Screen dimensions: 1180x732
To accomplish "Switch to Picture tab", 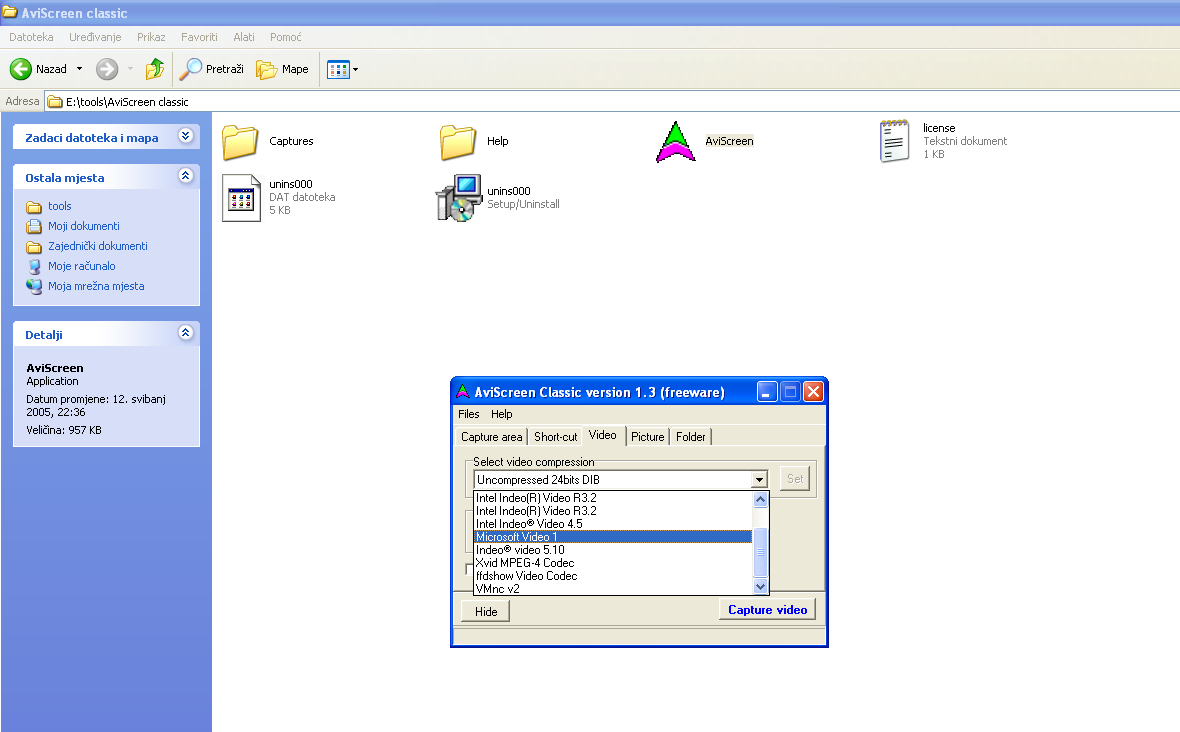I will 648,437.
